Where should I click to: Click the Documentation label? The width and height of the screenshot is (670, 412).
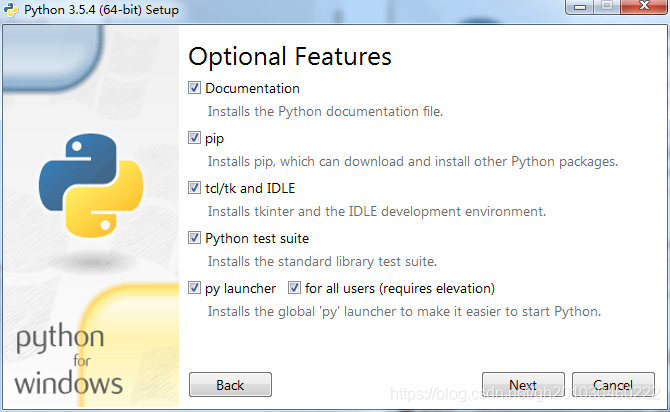point(253,88)
